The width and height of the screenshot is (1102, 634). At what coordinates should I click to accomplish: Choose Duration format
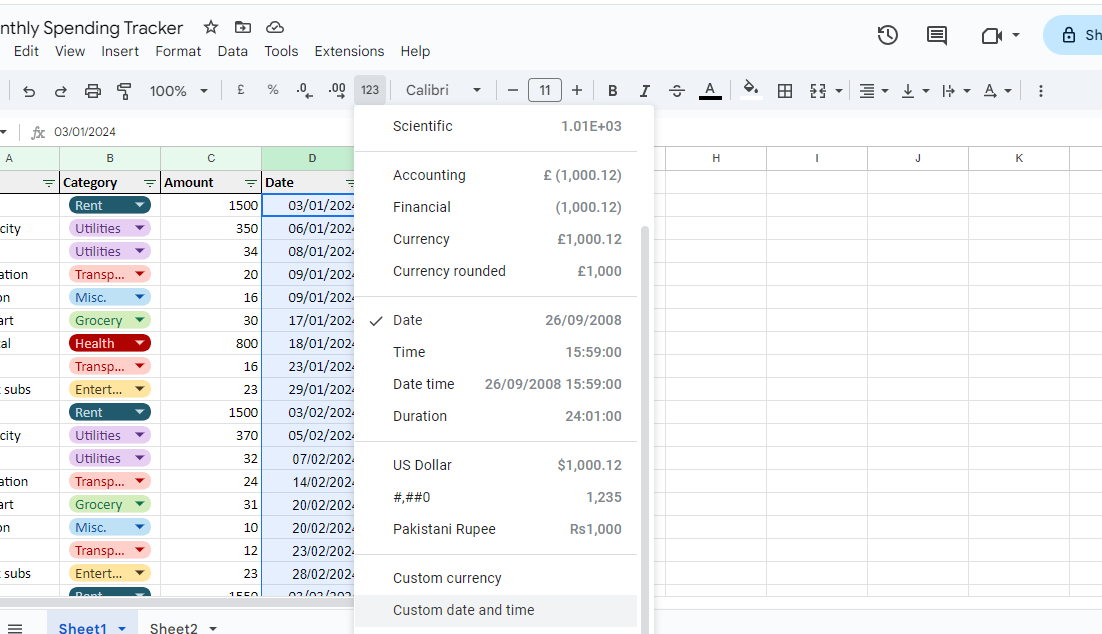tap(496, 416)
